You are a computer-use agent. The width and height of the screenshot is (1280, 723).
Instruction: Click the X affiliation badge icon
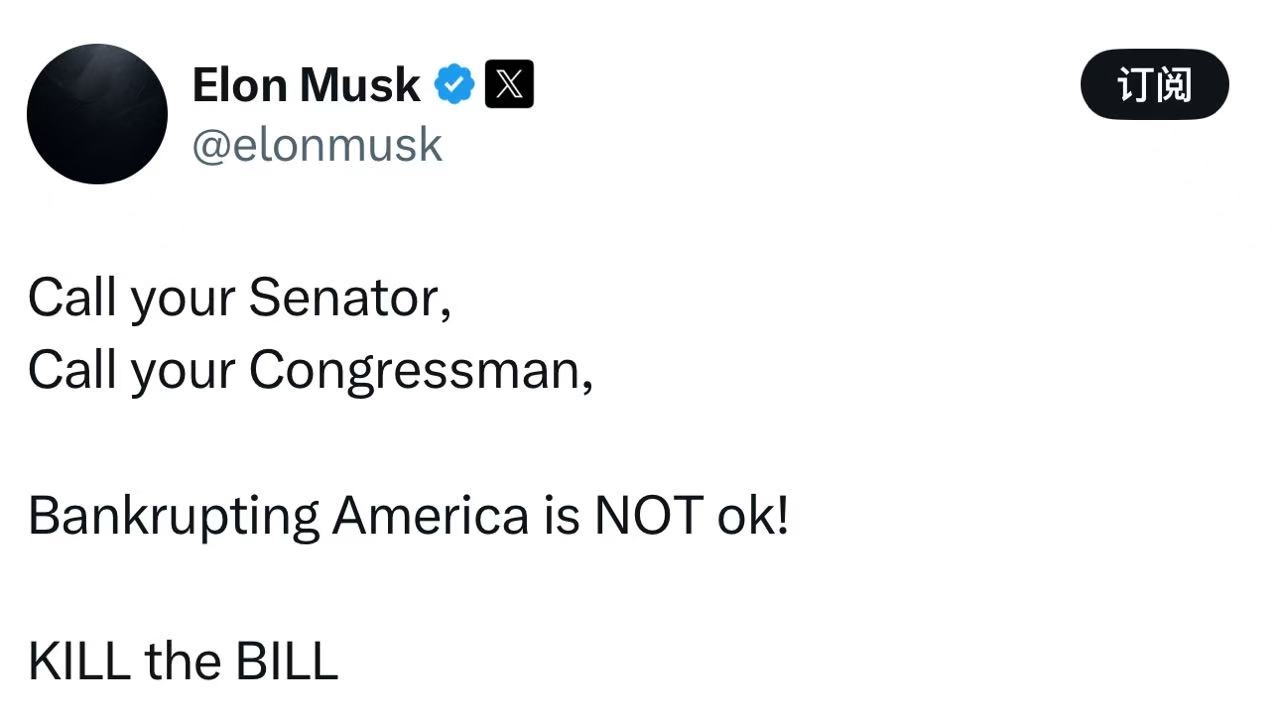tap(509, 84)
